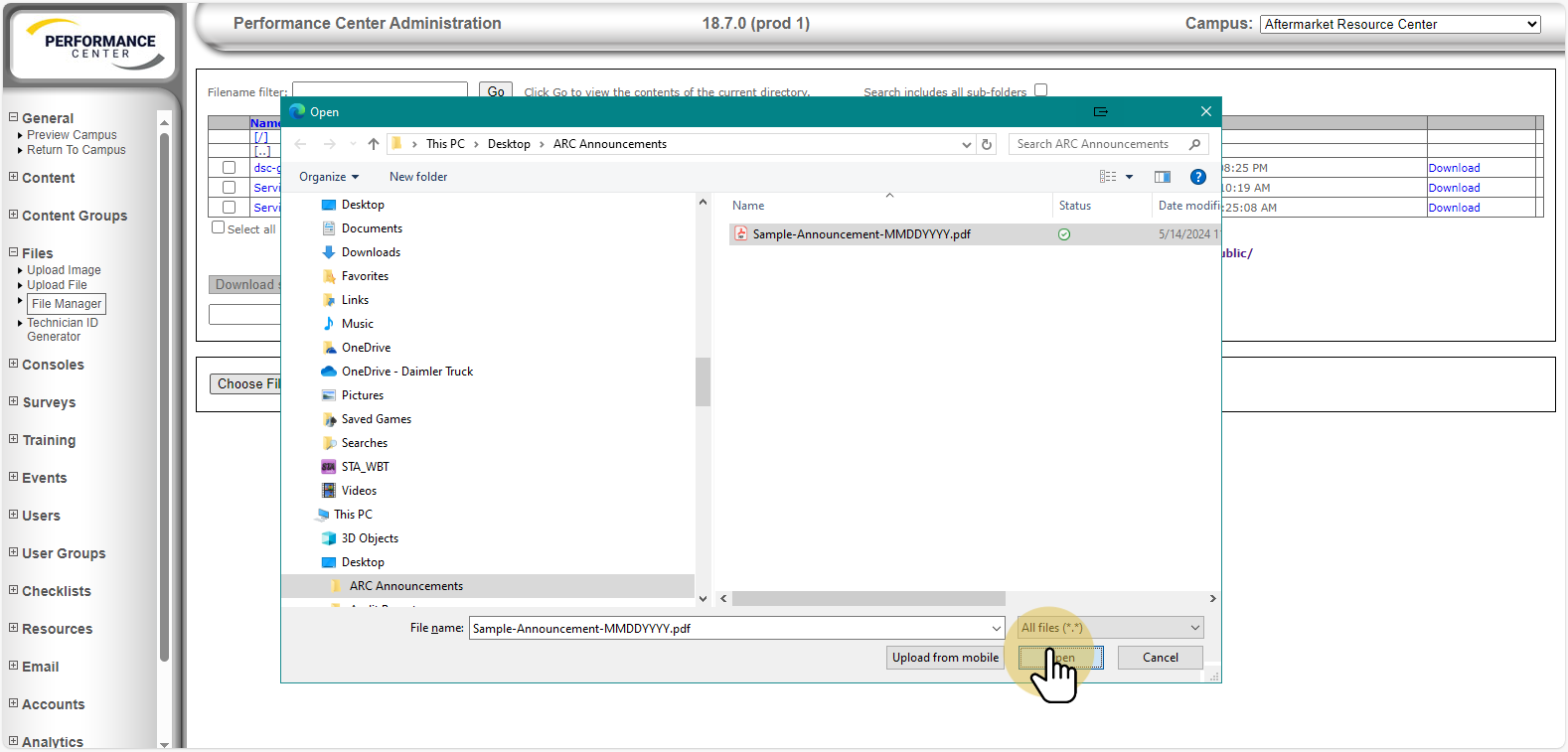Image resolution: width=1568 pixels, height=752 pixels.
Task: Refresh the ARC Announcements folder
Action: (987, 144)
